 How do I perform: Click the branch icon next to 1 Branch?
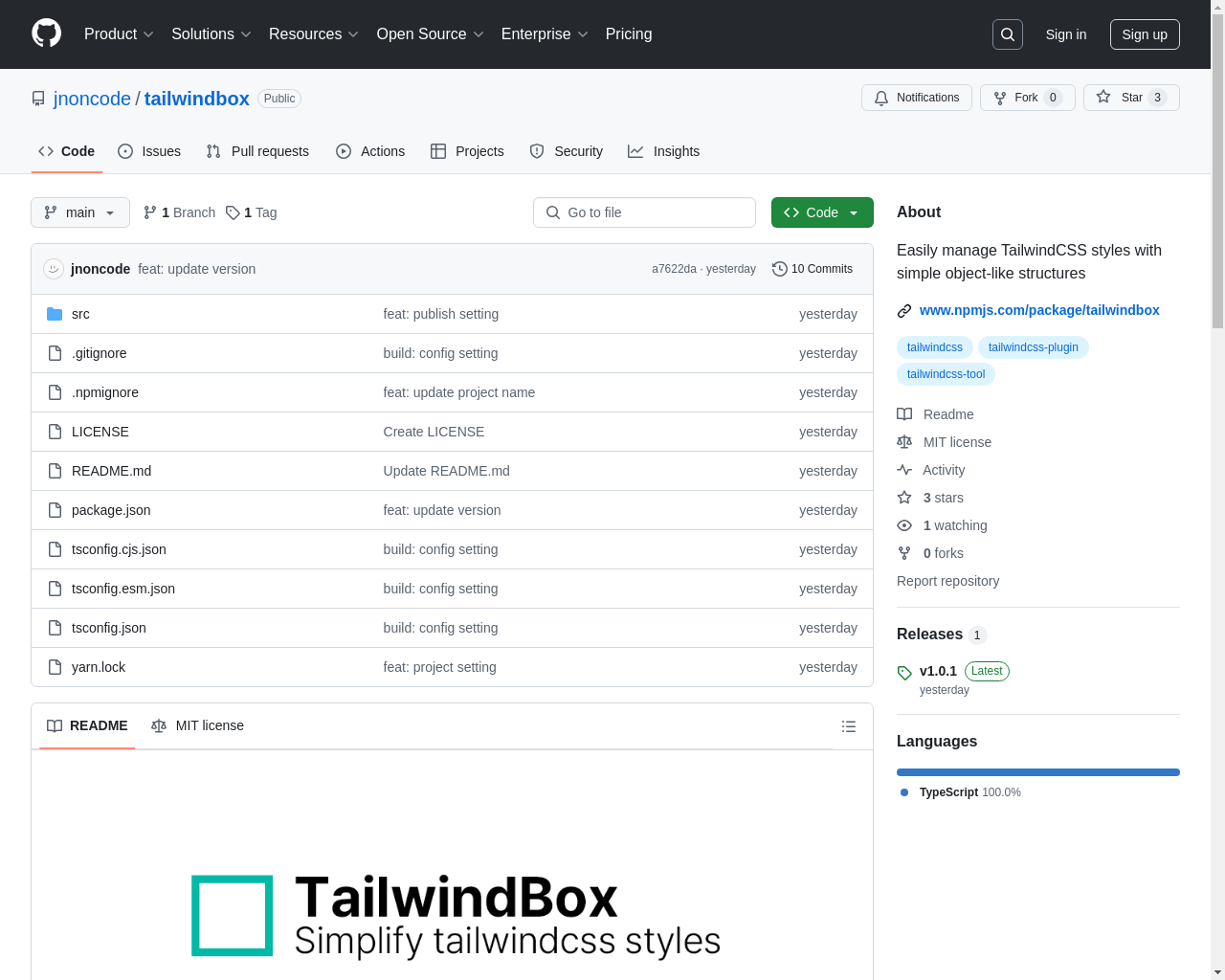(x=150, y=212)
